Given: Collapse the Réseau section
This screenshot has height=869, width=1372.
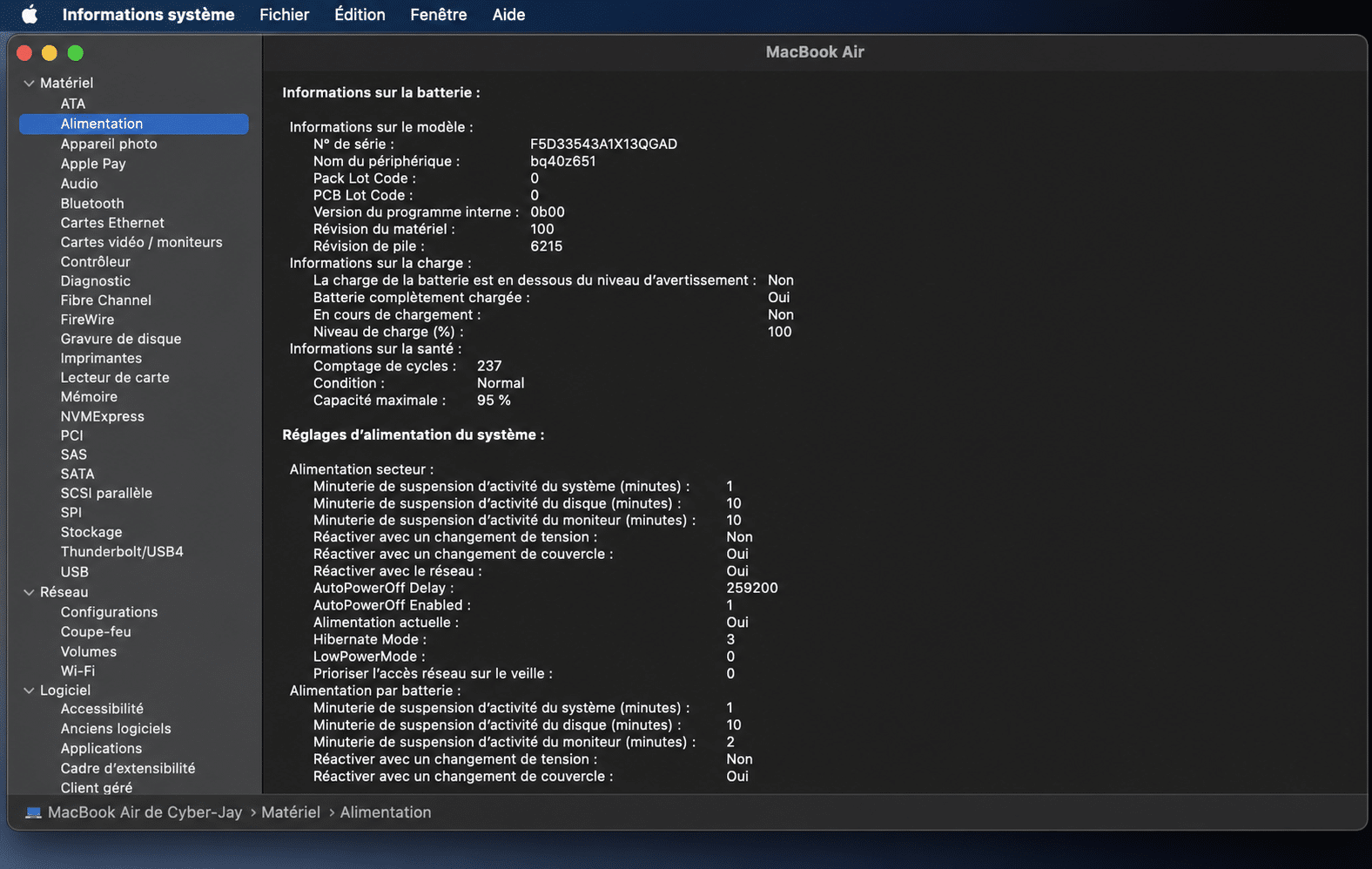Looking at the screenshot, I should click(29, 592).
